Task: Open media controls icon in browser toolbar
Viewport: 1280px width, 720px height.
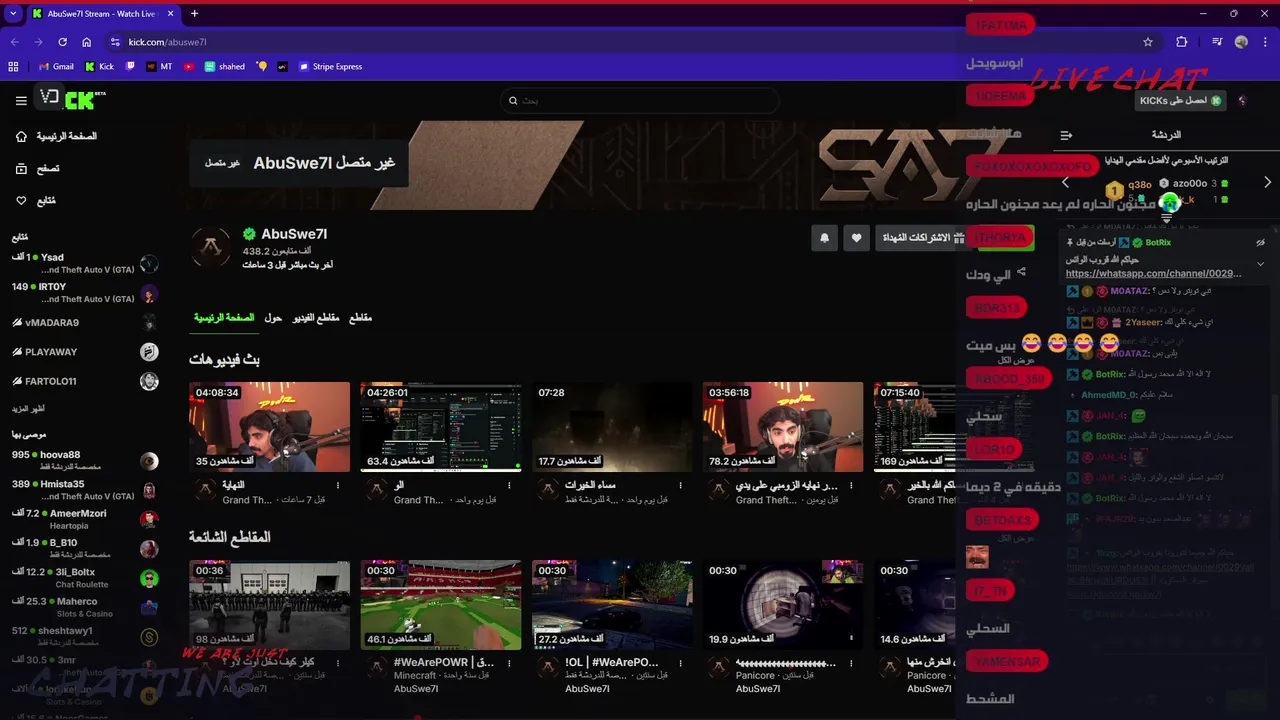Action: click(x=1217, y=42)
